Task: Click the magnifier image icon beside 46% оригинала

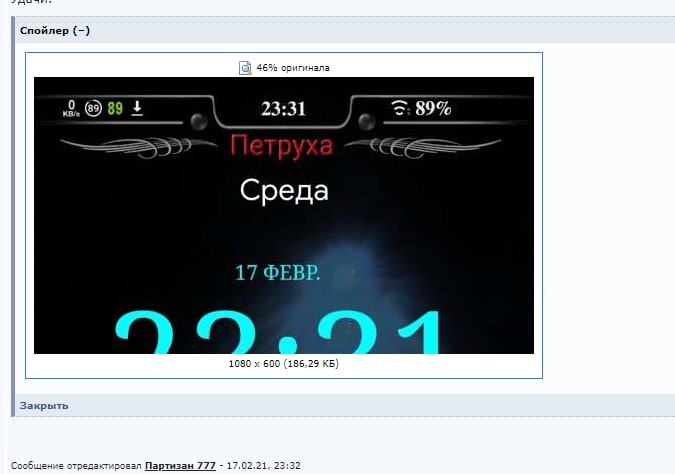Action: point(245,68)
